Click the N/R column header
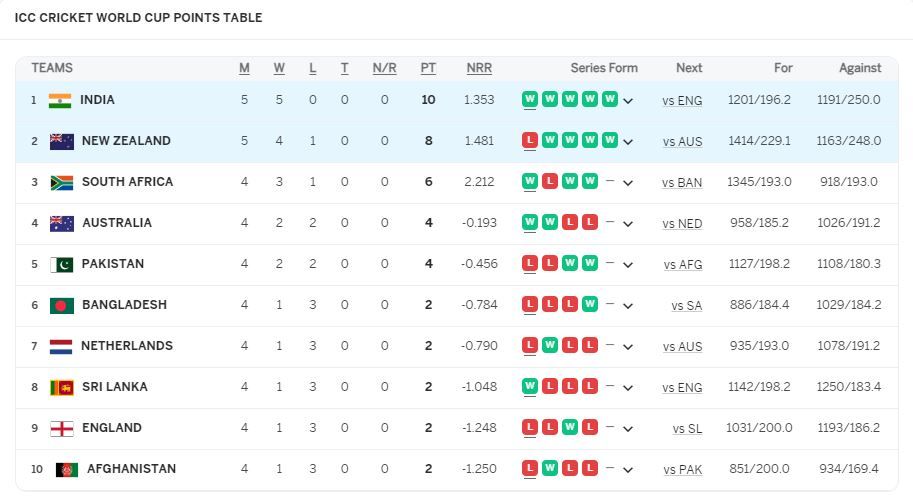 384,68
